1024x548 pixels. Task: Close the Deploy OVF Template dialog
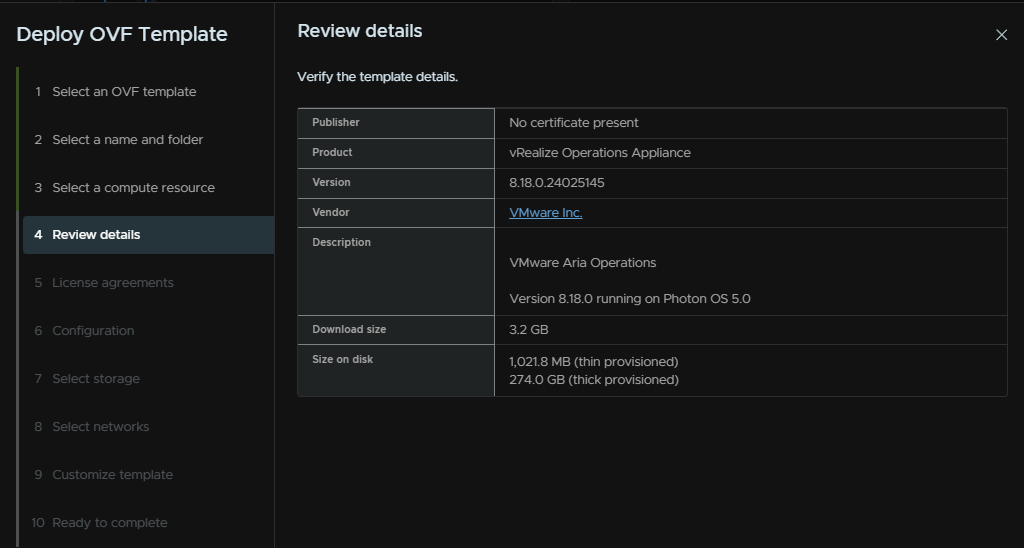tap(1001, 35)
